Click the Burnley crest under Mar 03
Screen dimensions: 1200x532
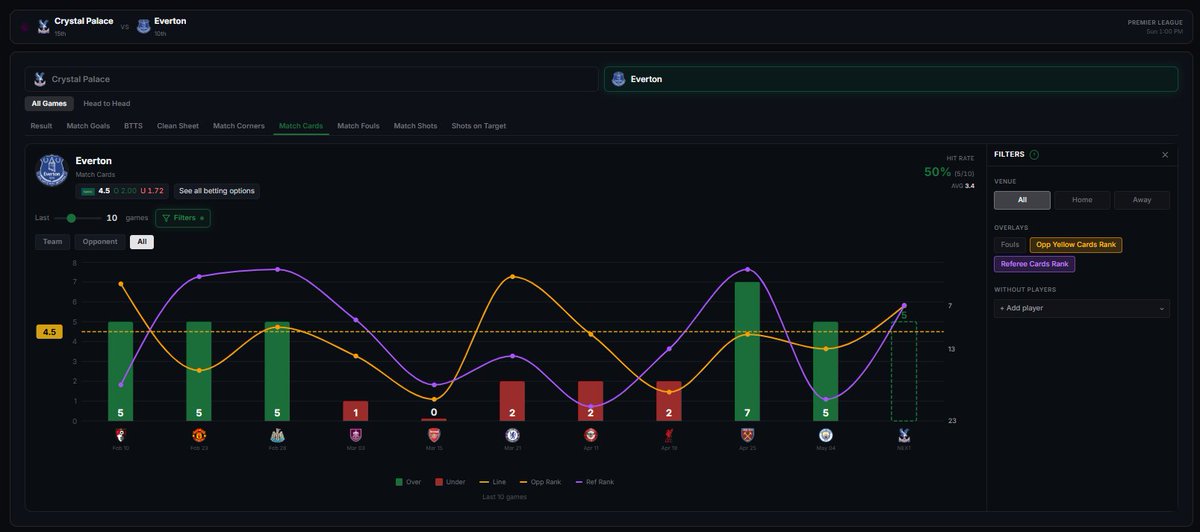tap(356, 435)
